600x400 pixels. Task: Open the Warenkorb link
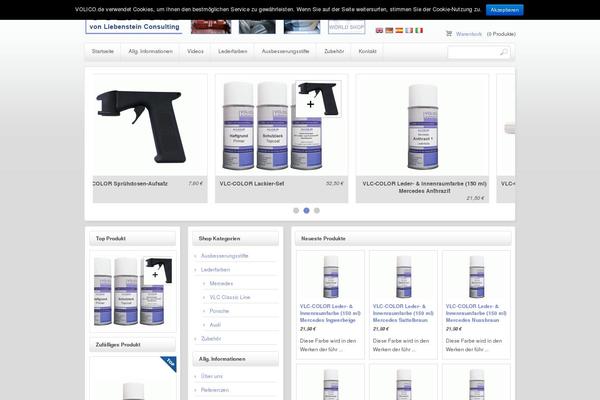469,34
